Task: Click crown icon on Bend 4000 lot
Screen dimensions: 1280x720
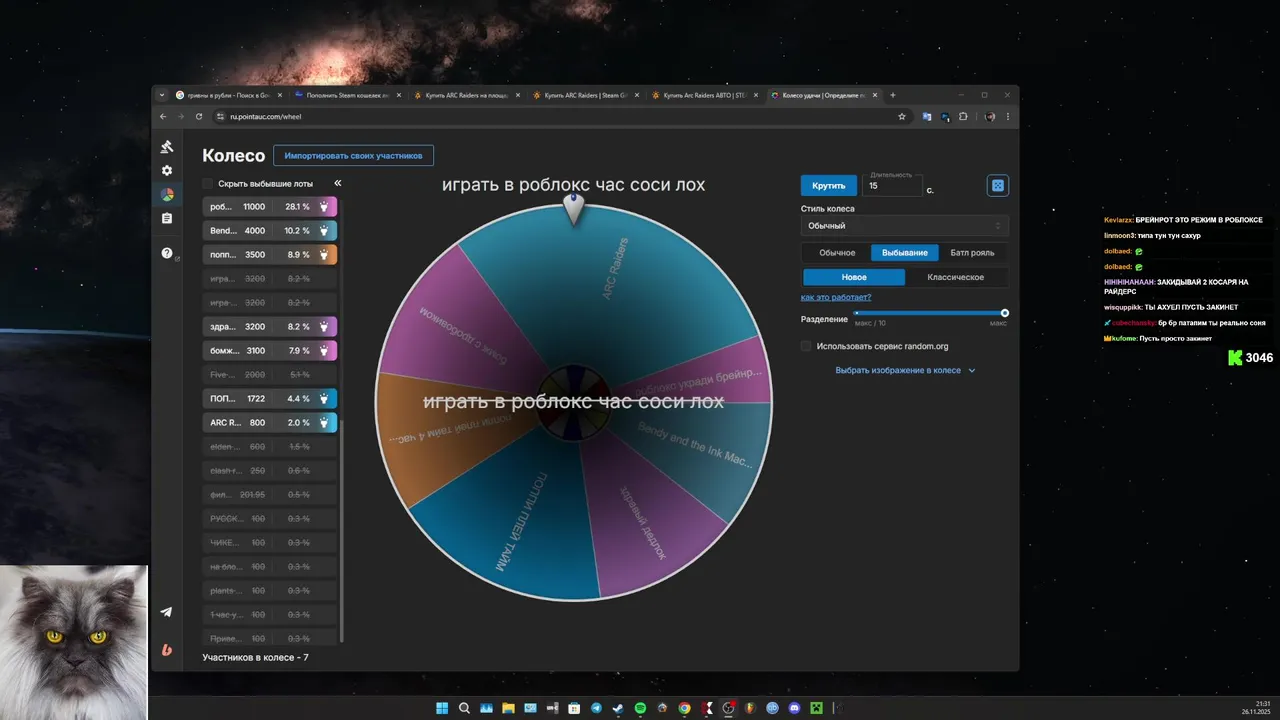Action: coord(324,231)
